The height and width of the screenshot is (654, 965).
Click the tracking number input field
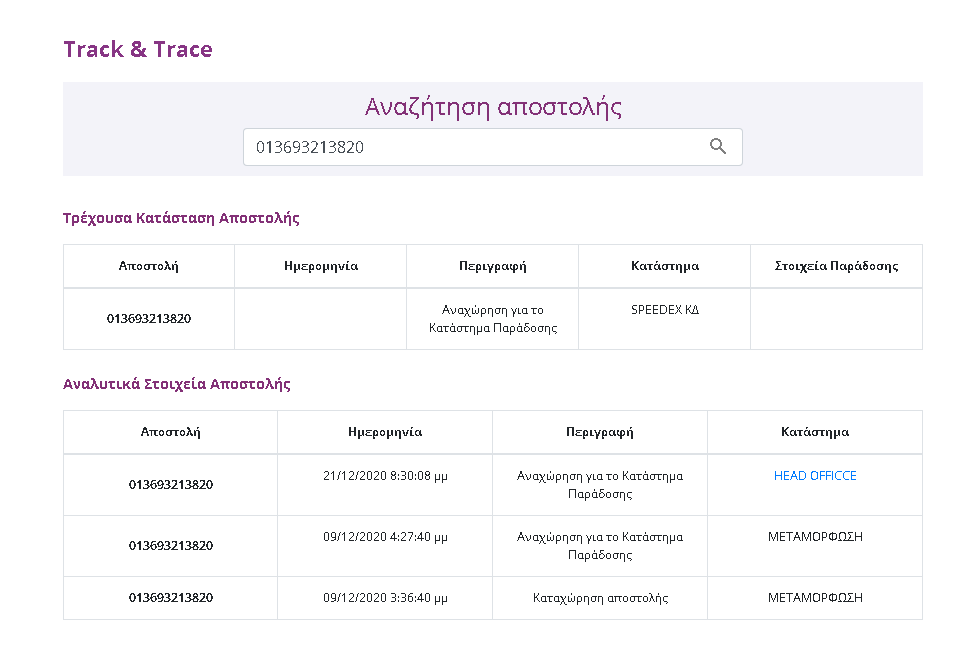click(470, 147)
